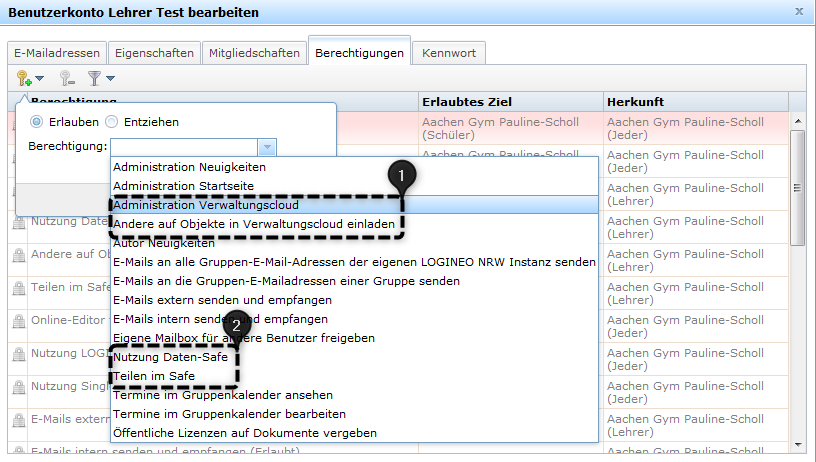Click lock icon of Online-Editor row

pos(19,322)
